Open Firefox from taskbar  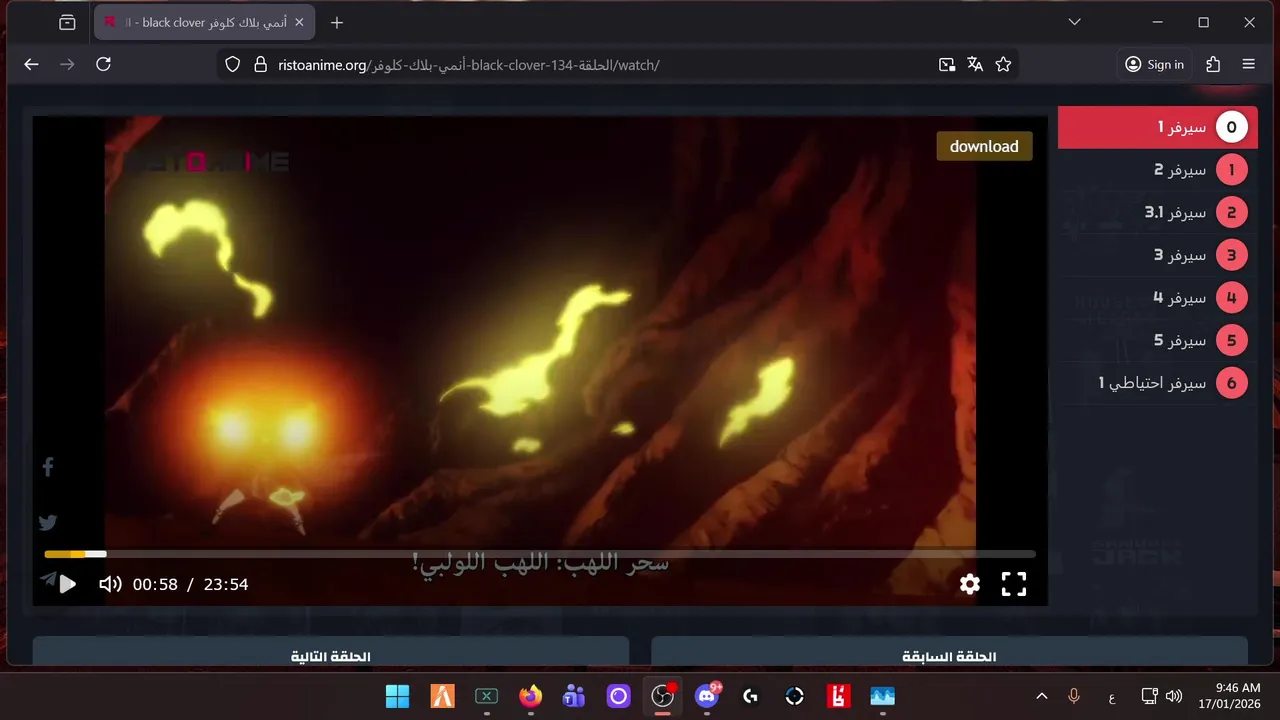530,696
